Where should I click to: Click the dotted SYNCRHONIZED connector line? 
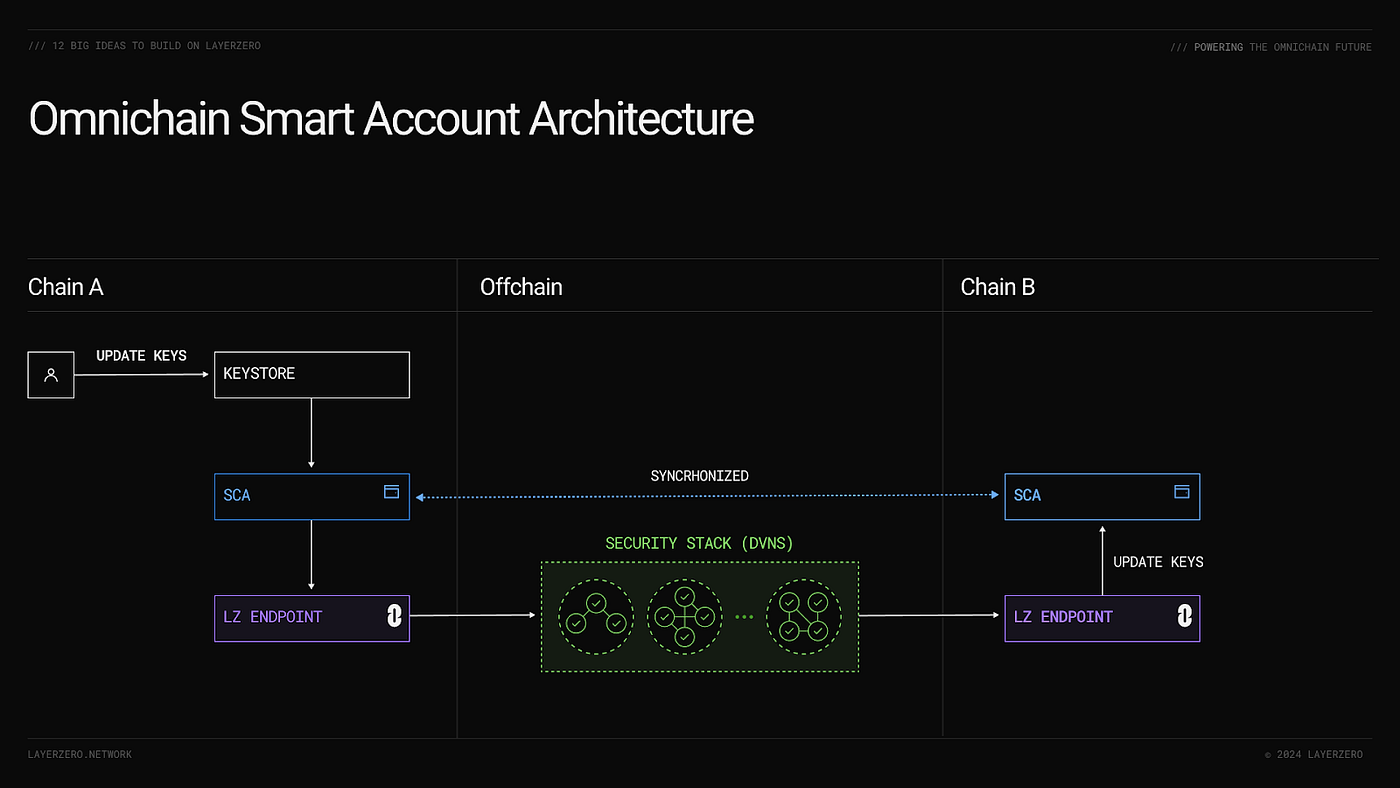(x=700, y=494)
